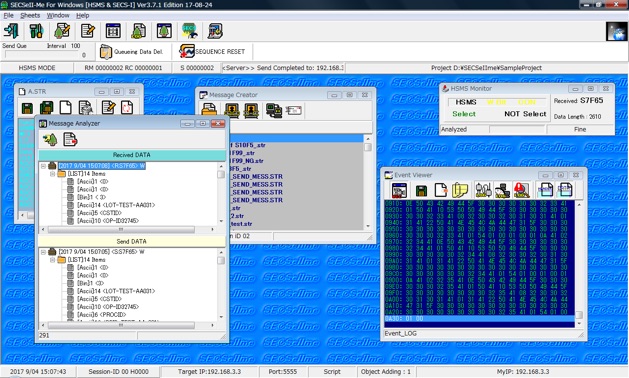
Task: Click the networked computers icon in Message Creator
Action: click(x=274, y=110)
